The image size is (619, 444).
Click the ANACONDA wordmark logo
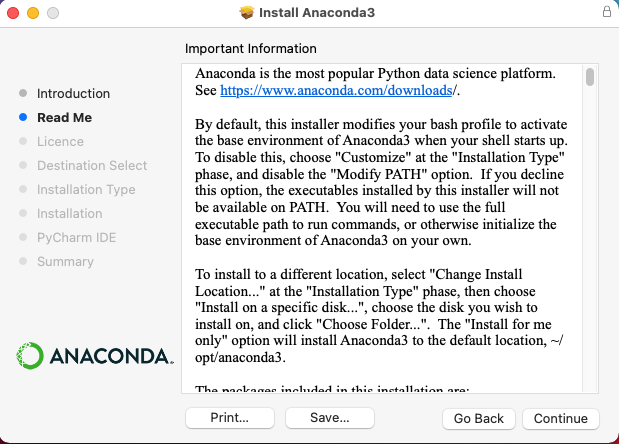(x=111, y=356)
